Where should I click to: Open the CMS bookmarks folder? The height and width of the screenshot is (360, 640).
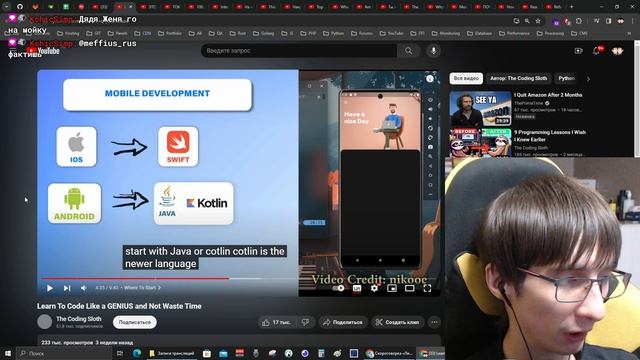[579, 33]
